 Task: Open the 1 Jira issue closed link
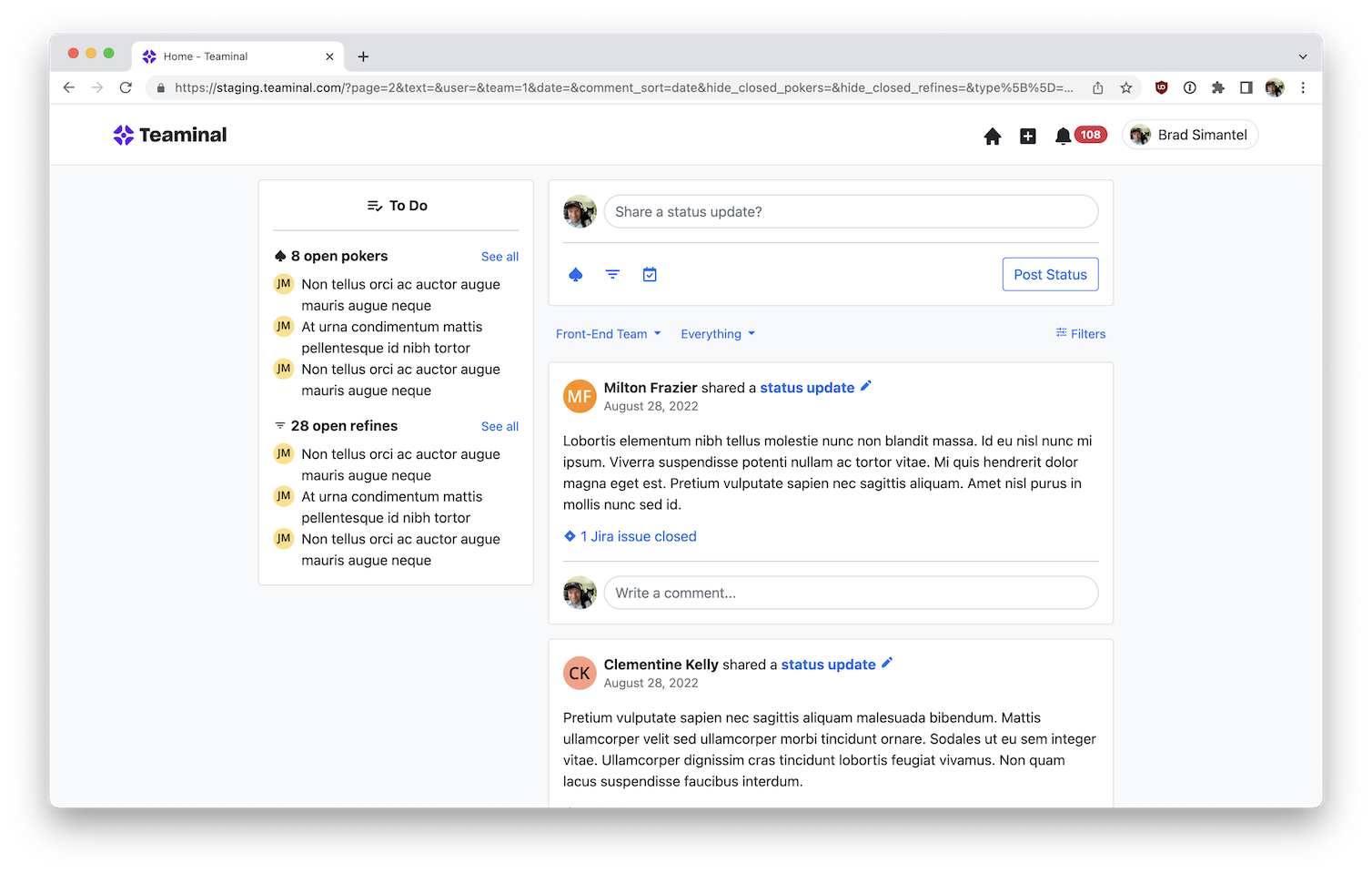[x=638, y=536]
